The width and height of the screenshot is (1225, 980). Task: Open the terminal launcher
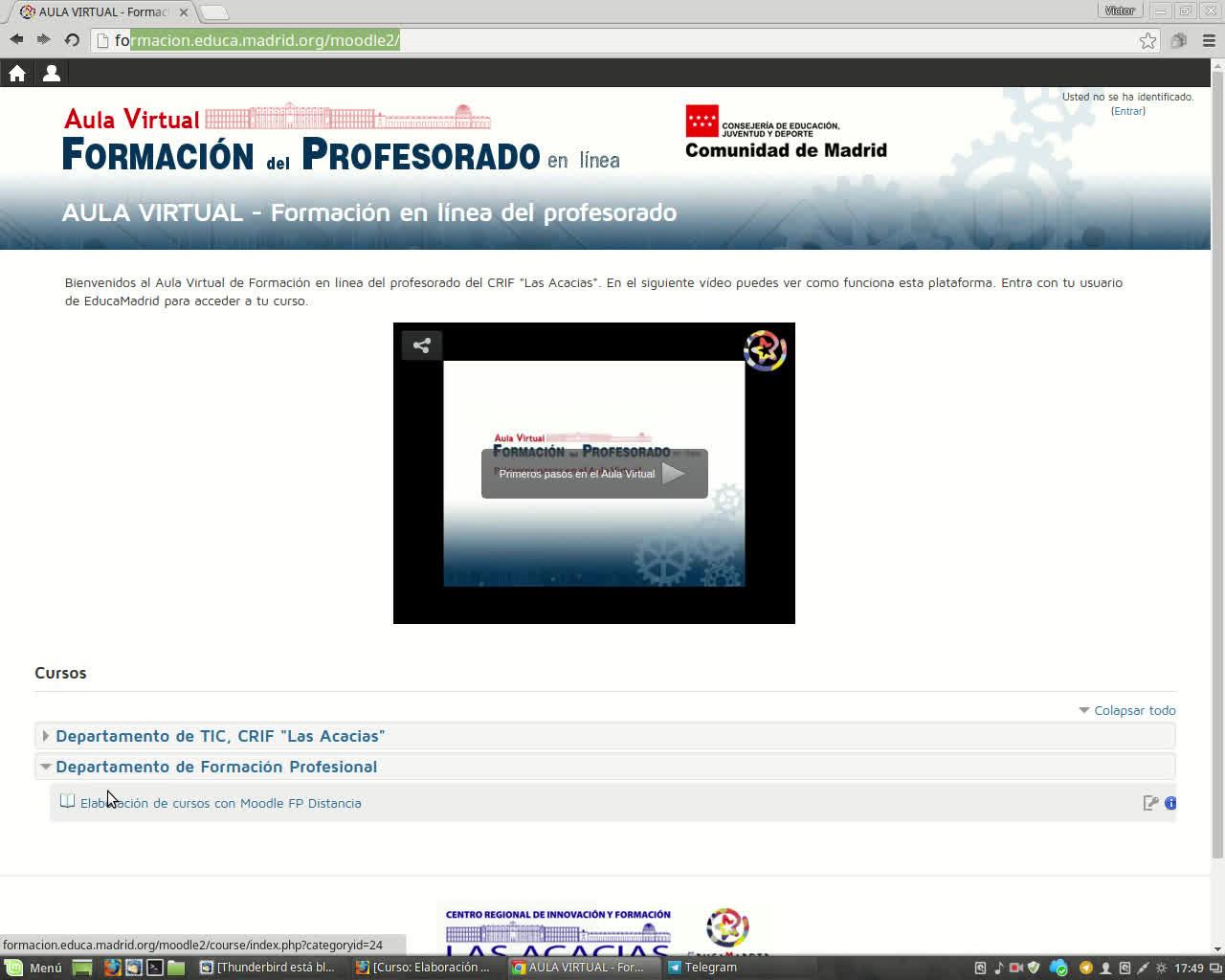point(154,968)
